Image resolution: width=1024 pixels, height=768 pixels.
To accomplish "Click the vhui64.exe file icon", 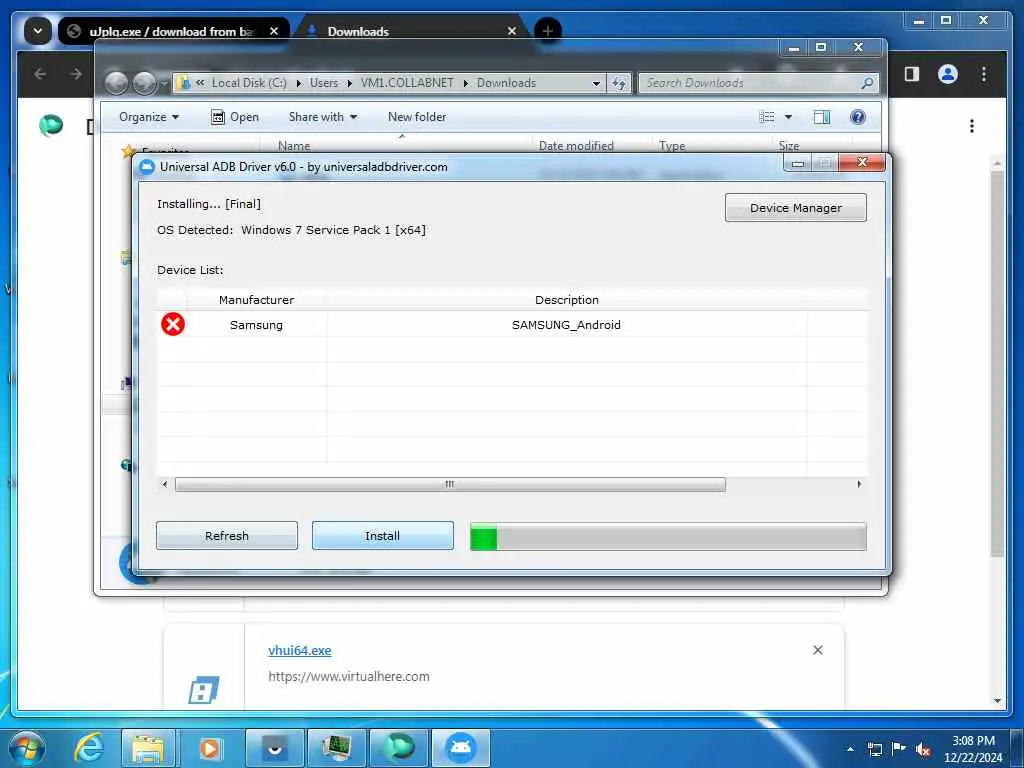I will [204, 690].
